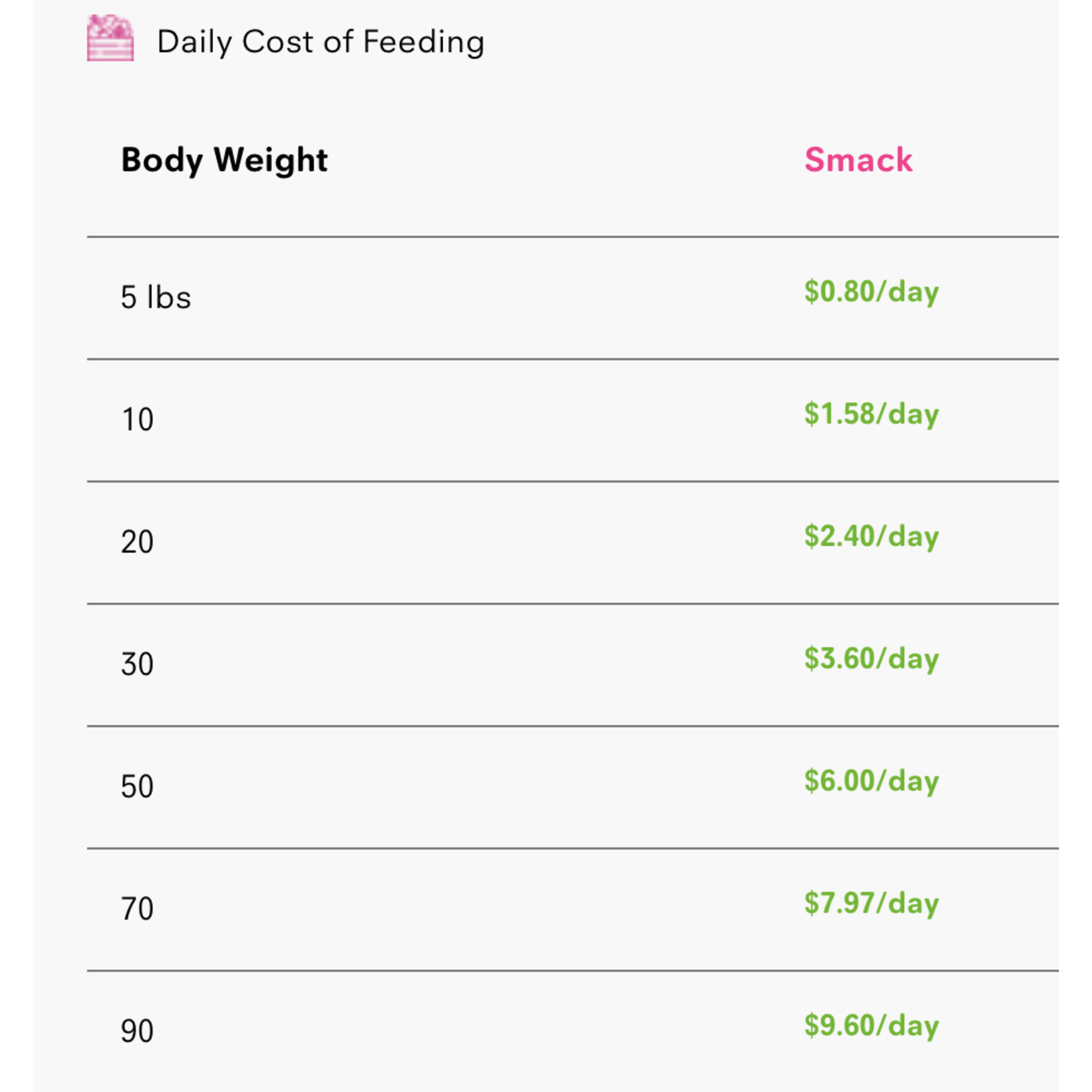Select the 10 body weight label
The height and width of the screenshot is (1092, 1092).
(137, 420)
